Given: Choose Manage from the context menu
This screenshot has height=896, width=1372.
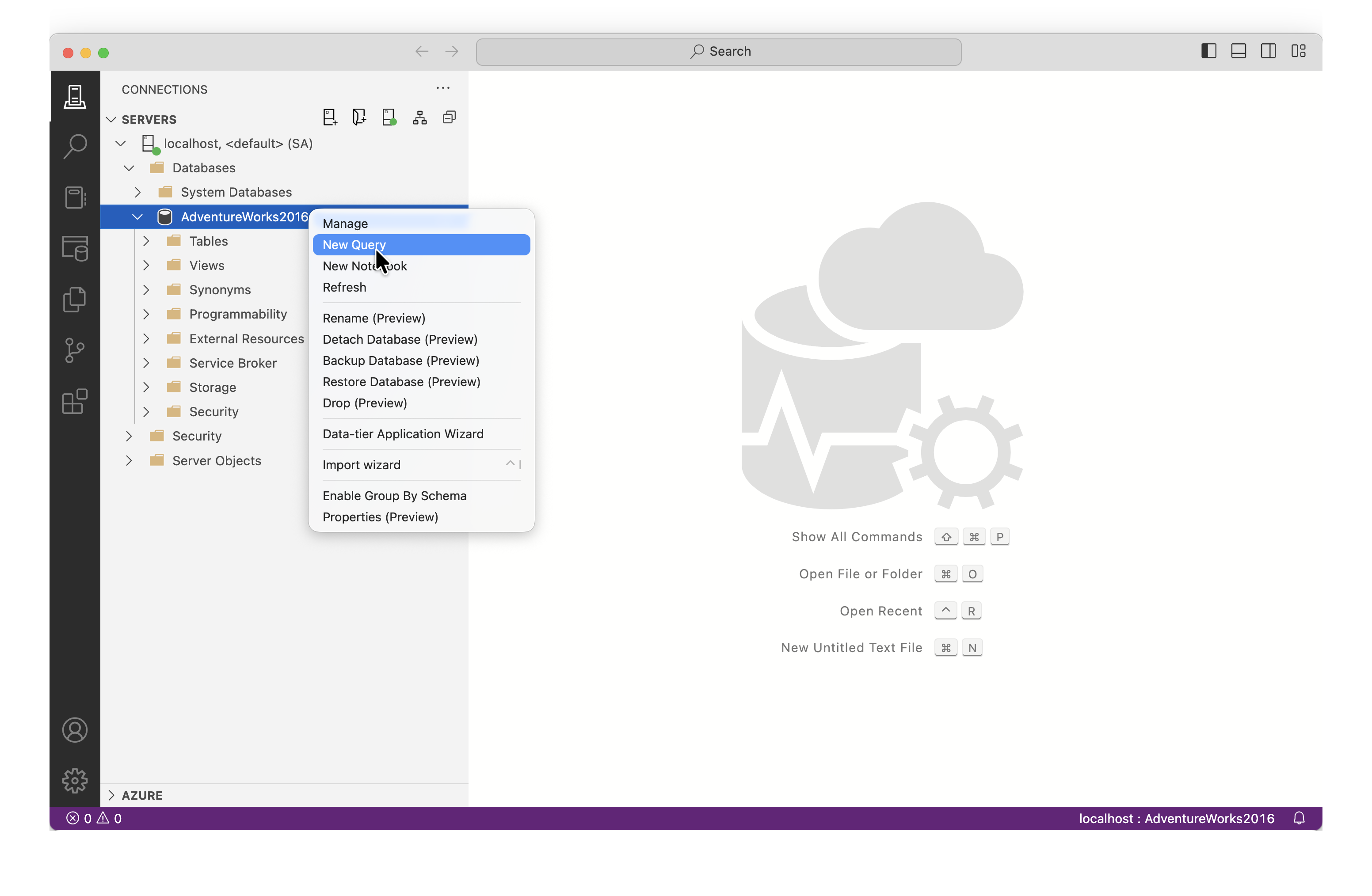Looking at the screenshot, I should [x=421, y=224].
